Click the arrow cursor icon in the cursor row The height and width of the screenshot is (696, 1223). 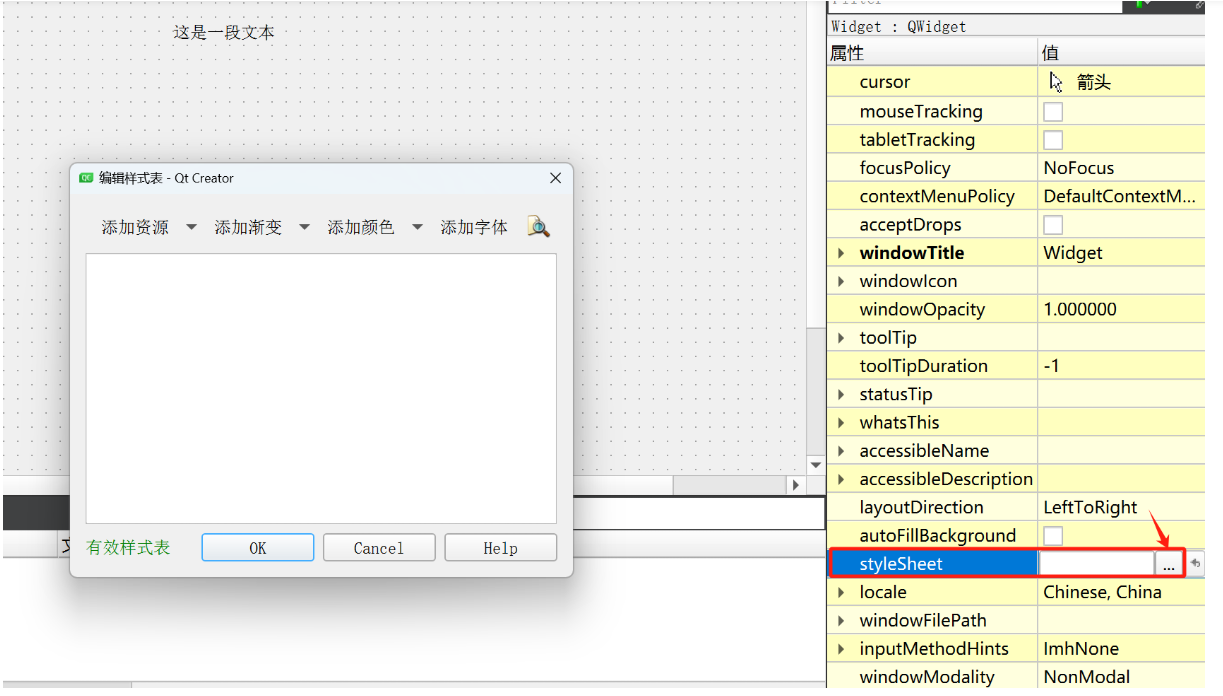coord(1056,82)
